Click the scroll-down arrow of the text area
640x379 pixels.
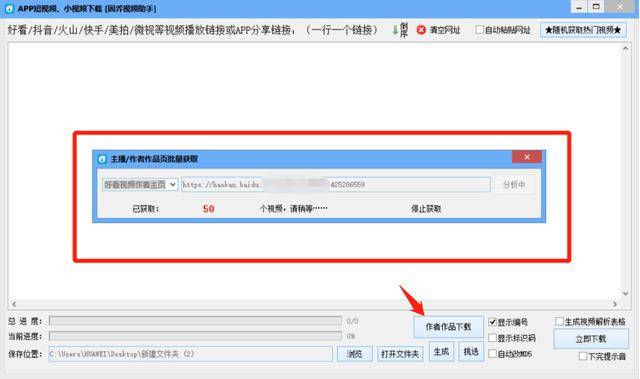pos(625,293)
